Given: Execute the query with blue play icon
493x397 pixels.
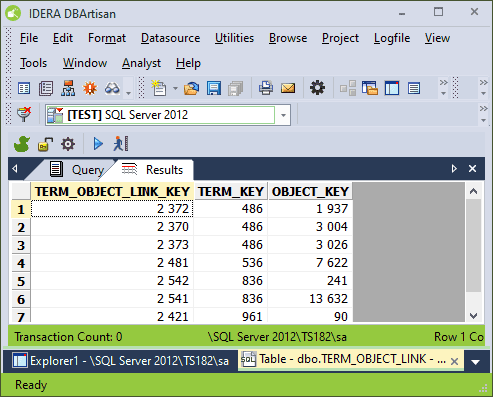Looking at the screenshot, I should pyautogui.click(x=98, y=144).
